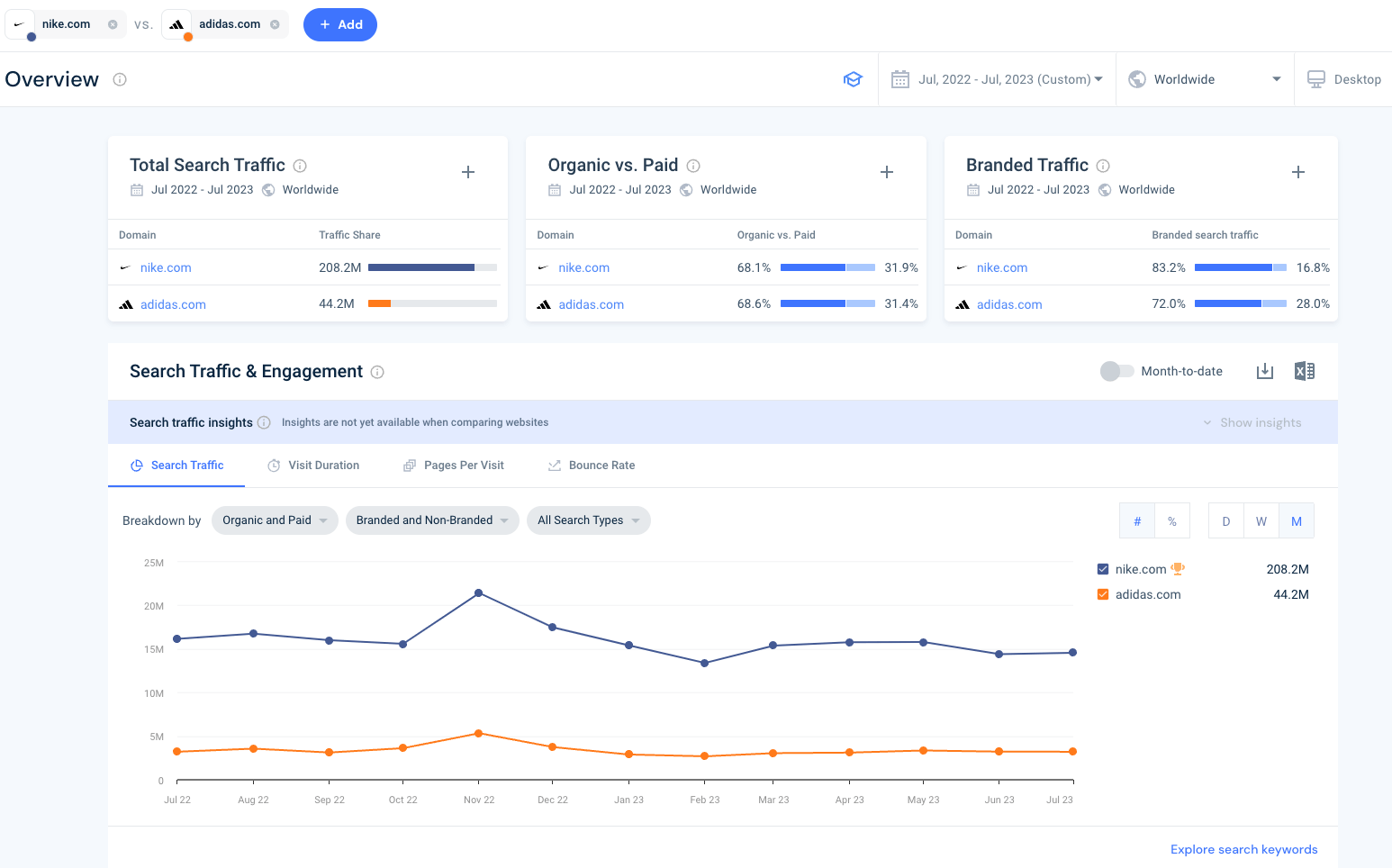Export the chart to Excel
Image resolution: width=1392 pixels, height=868 pixels.
point(1304,370)
